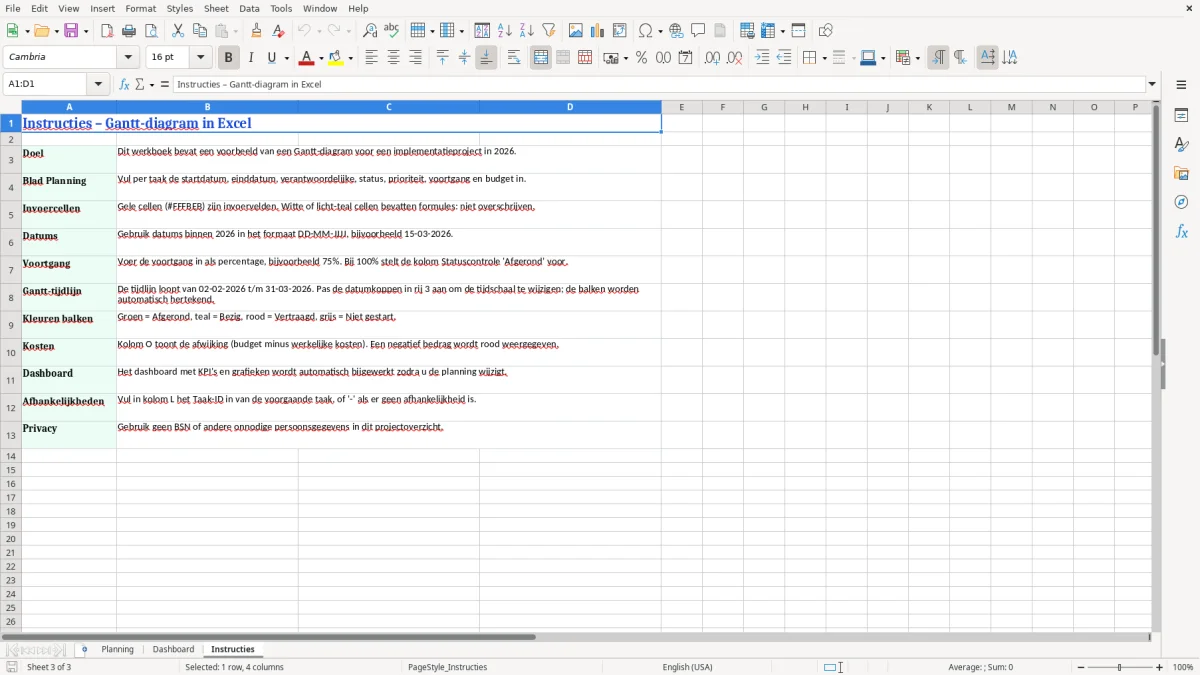Open the Name Box dropdown arrow

tap(98, 84)
